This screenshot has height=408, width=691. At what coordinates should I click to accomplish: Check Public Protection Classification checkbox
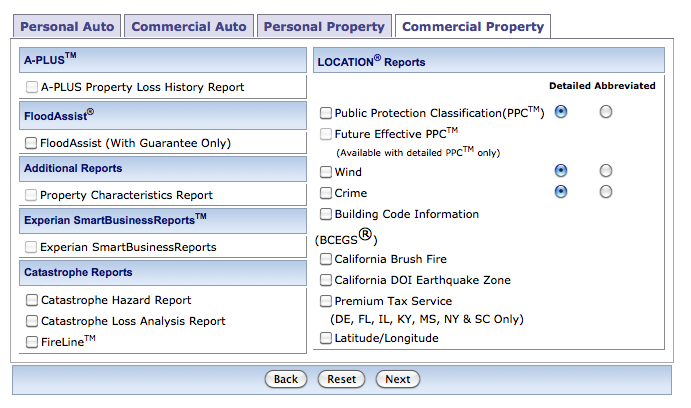pyautogui.click(x=326, y=113)
